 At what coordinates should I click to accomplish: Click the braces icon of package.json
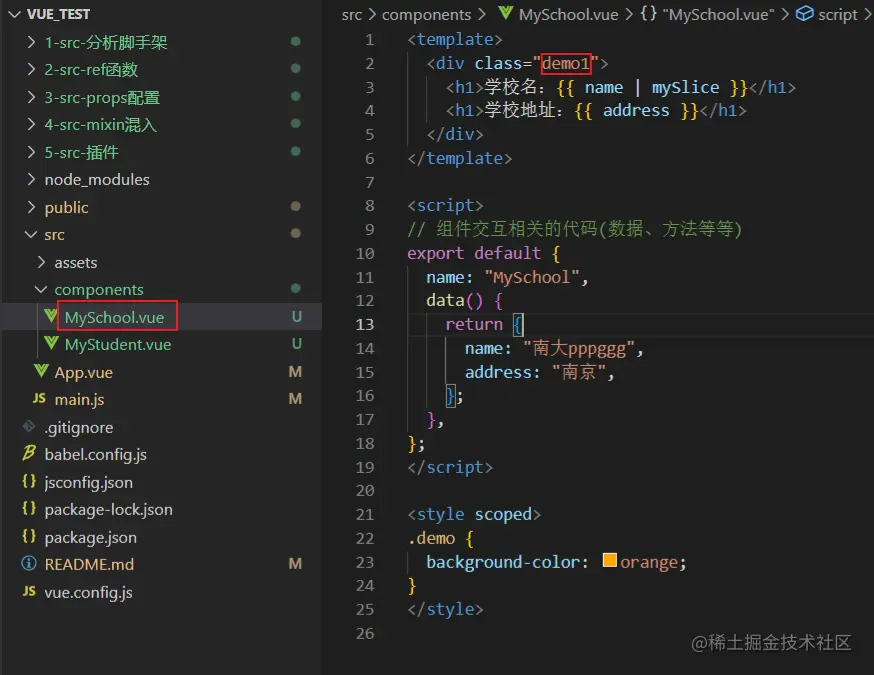pos(29,536)
